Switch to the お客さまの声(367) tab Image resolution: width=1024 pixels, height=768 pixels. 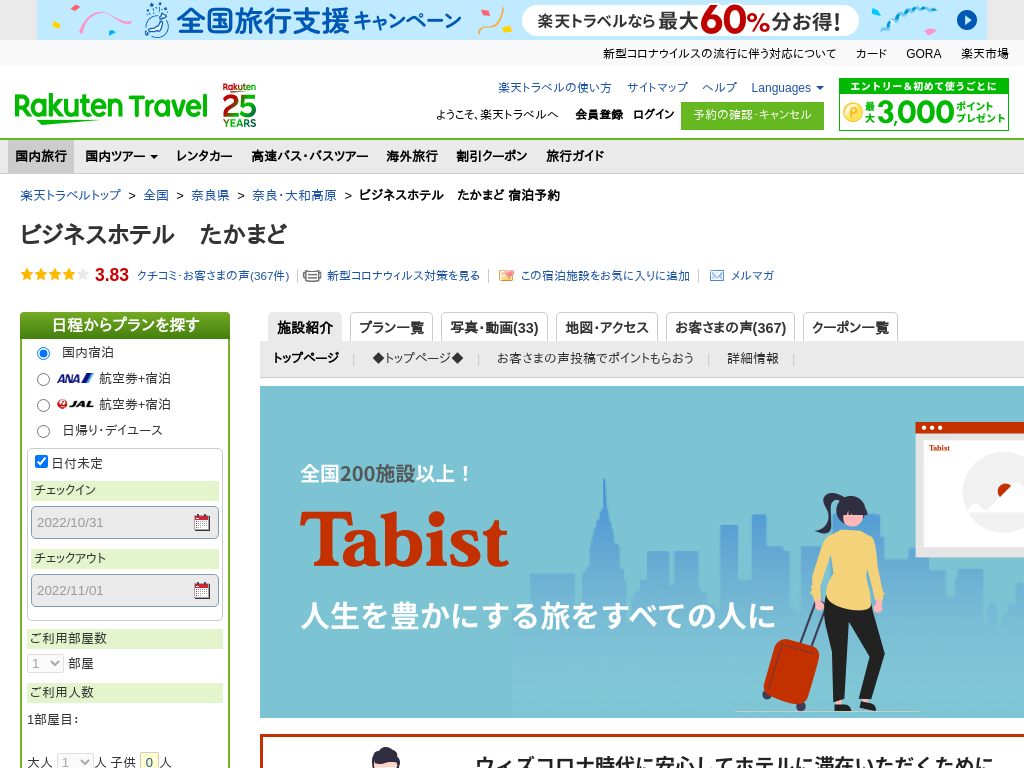pyautogui.click(x=730, y=327)
